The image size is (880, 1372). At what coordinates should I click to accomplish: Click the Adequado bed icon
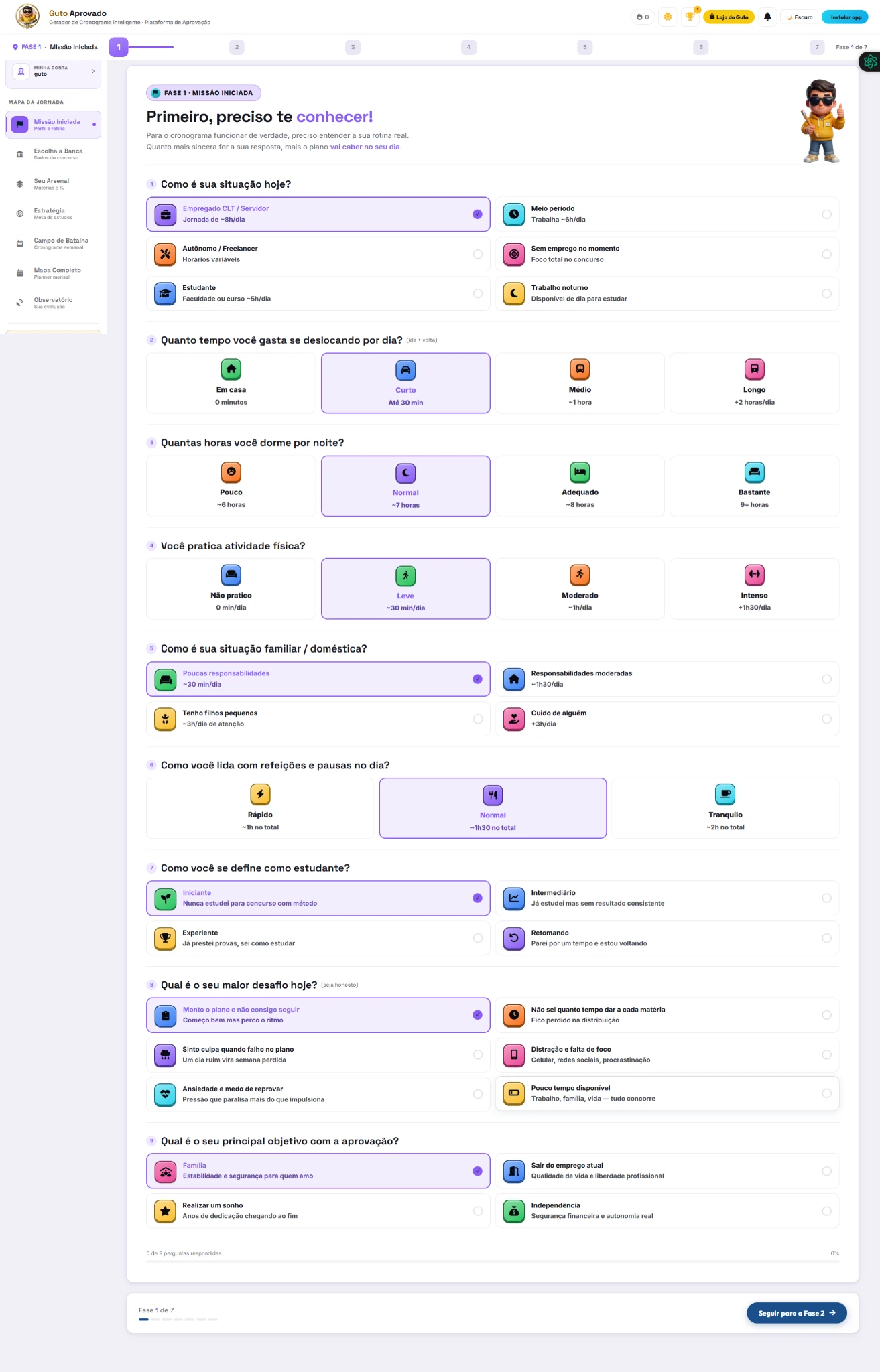click(x=580, y=472)
